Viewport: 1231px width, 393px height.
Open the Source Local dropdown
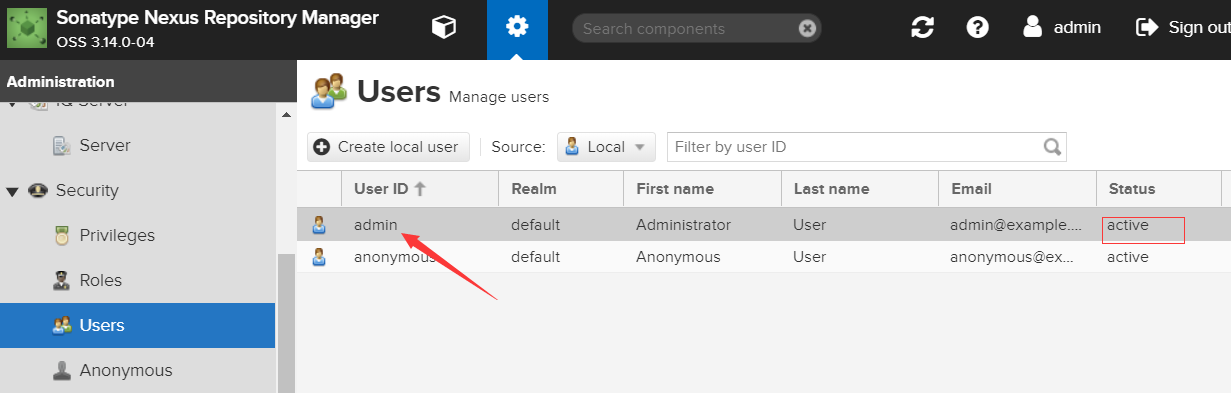coord(606,147)
